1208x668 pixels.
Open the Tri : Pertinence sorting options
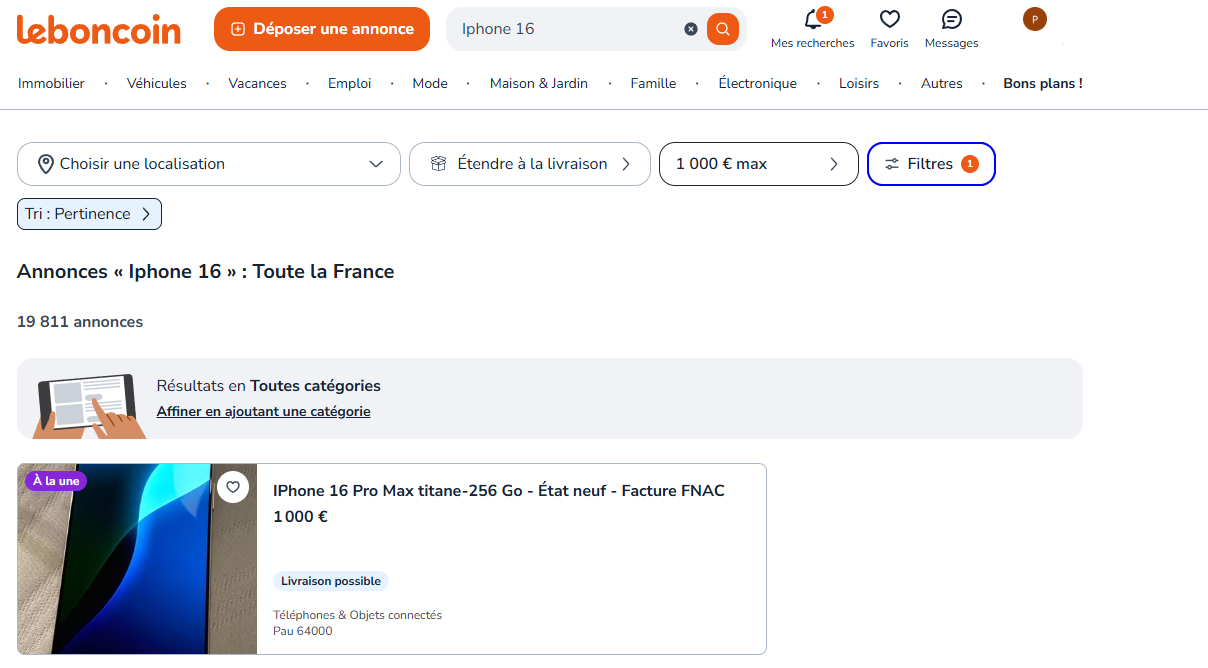[x=88, y=213]
